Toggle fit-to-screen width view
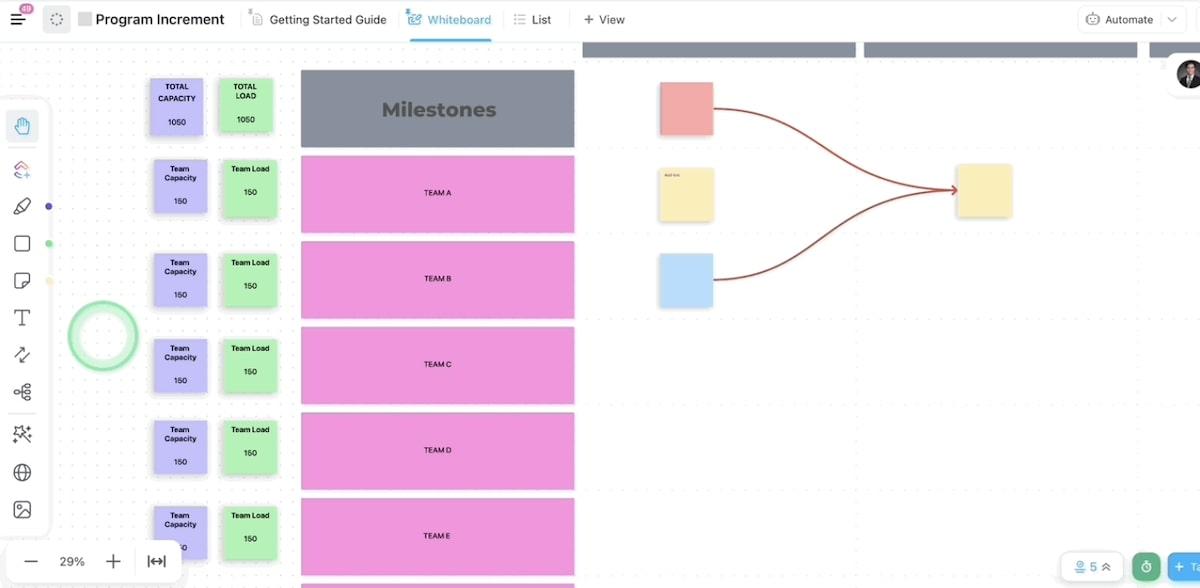1200x588 pixels. tap(157, 561)
